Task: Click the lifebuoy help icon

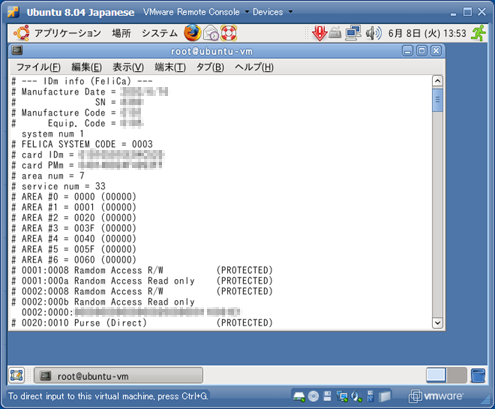Action: [229, 33]
